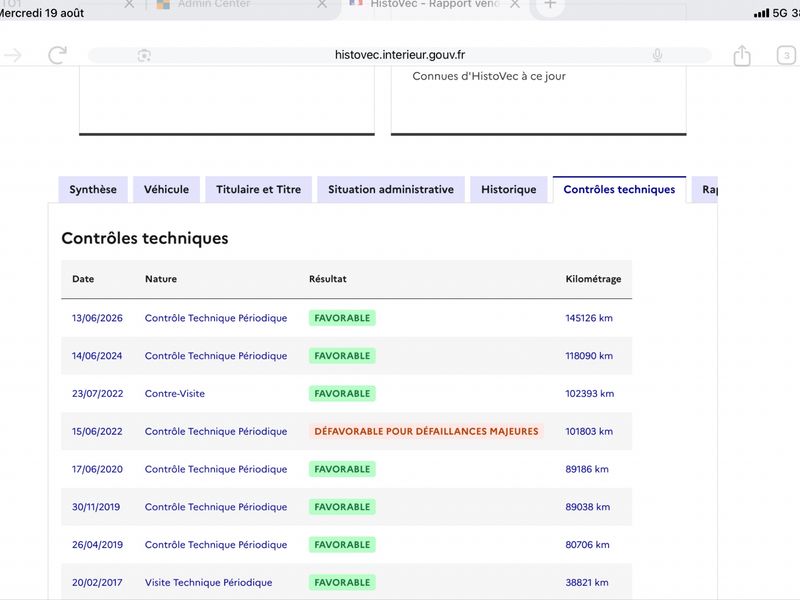Click the Nature column header
The width and height of the screenshot is (800, 600).
[161, 279]
